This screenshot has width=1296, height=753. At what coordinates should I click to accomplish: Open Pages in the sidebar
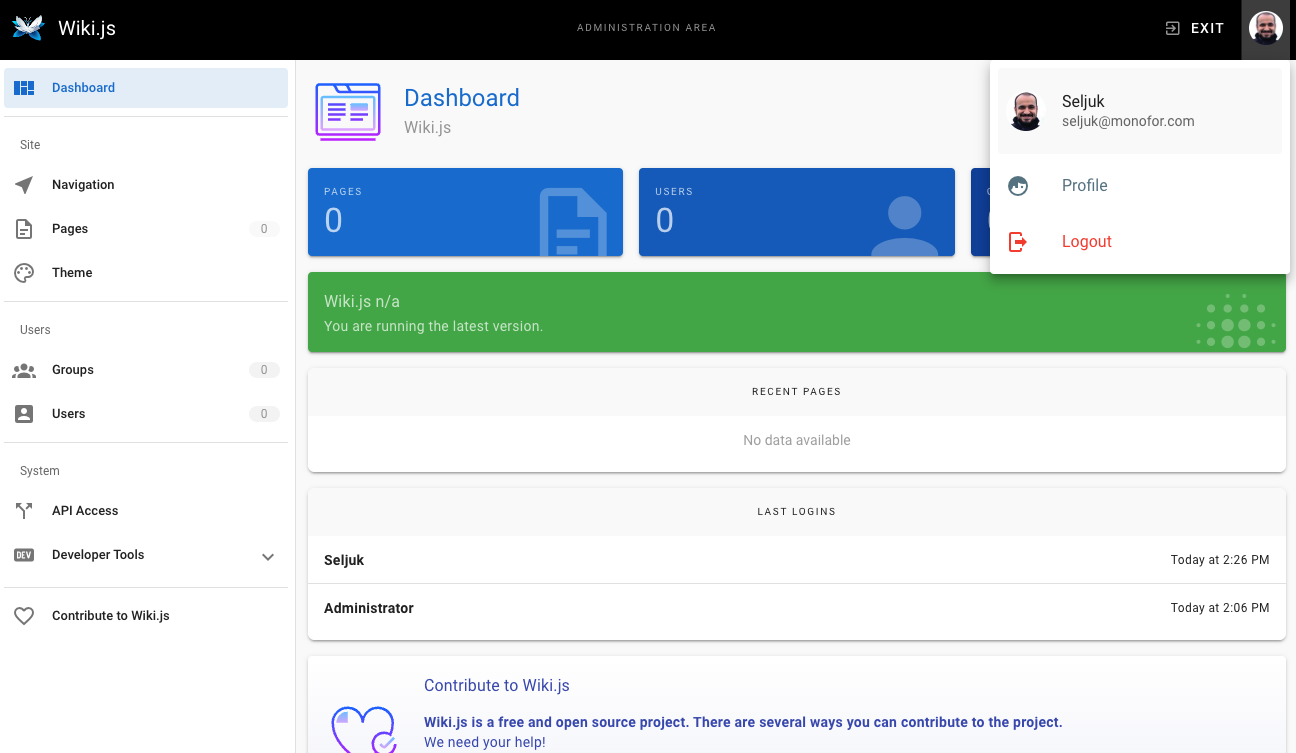tap(70, 229)
